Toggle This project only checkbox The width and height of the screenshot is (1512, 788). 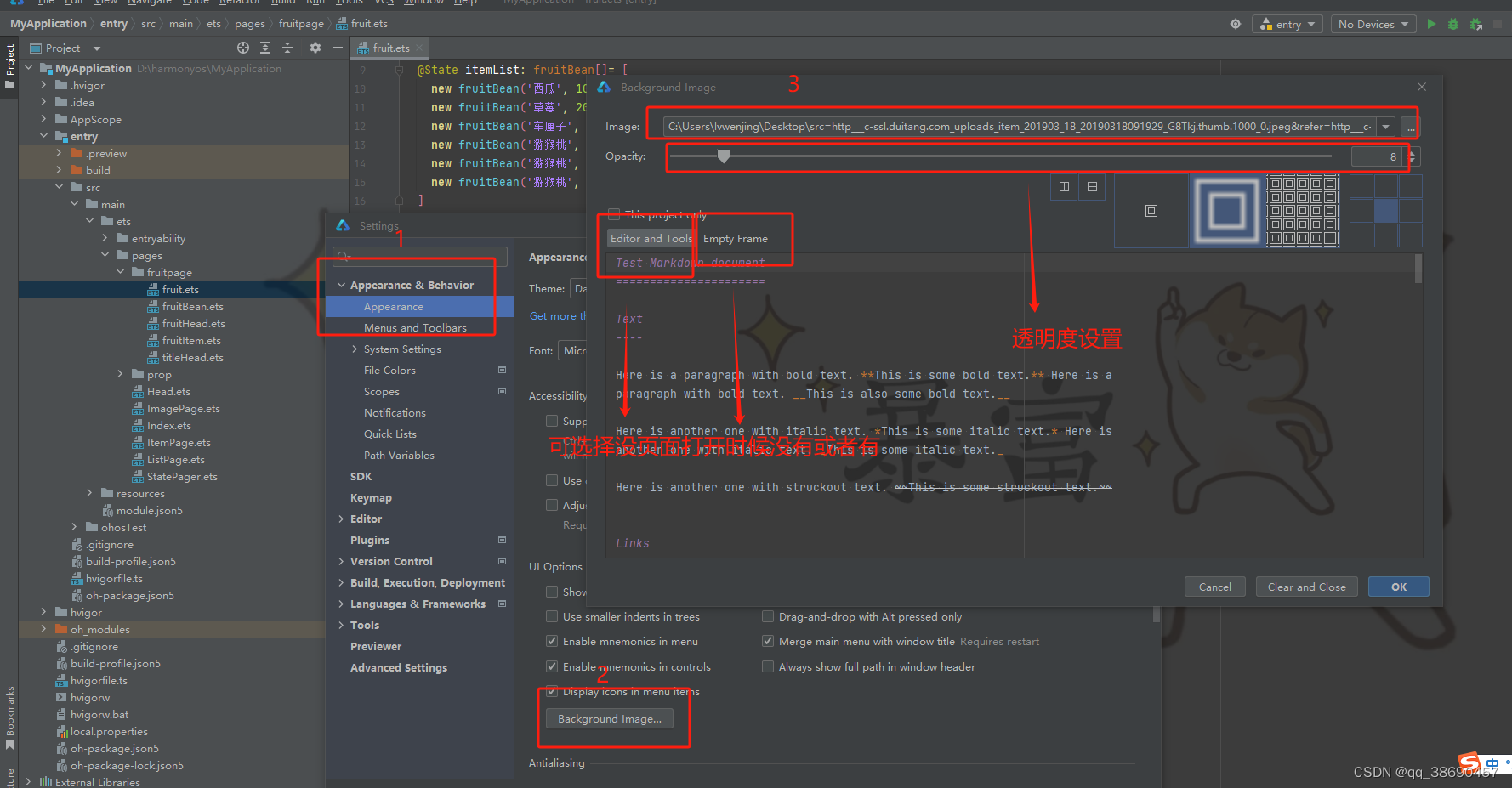tap(614, 214)
